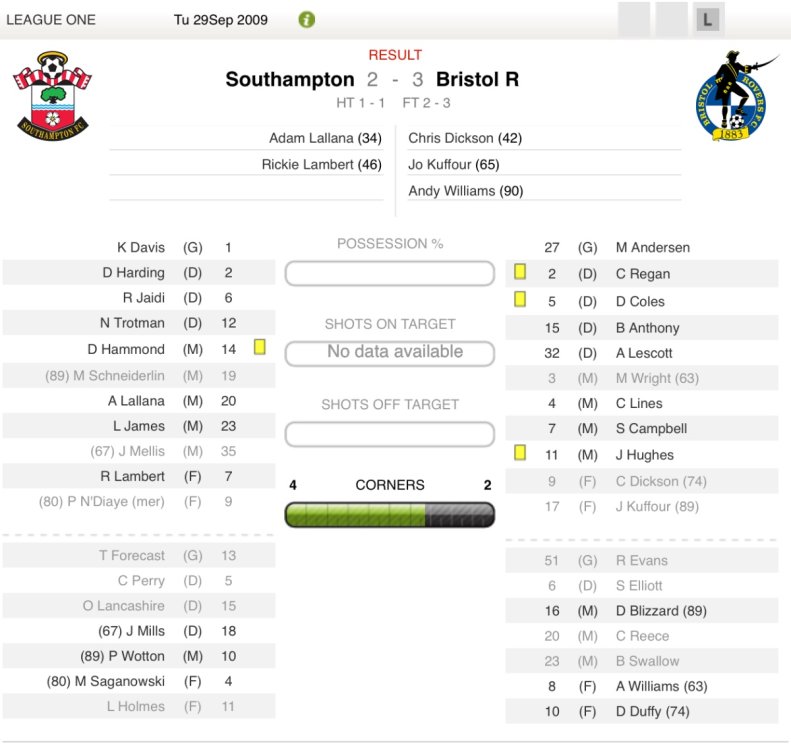
Task: Select K Davis goalkeeper row
Action: point(140,247)
